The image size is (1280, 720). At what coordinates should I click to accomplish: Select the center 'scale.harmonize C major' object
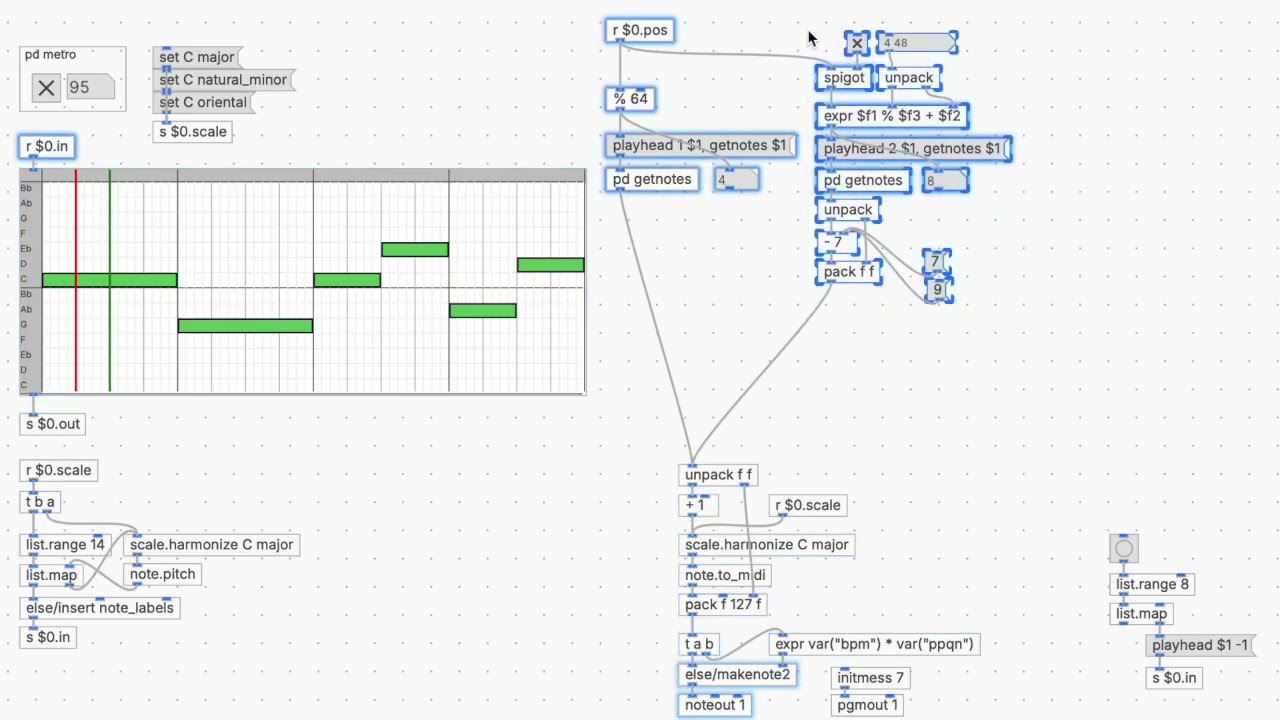tap(767, 545)
